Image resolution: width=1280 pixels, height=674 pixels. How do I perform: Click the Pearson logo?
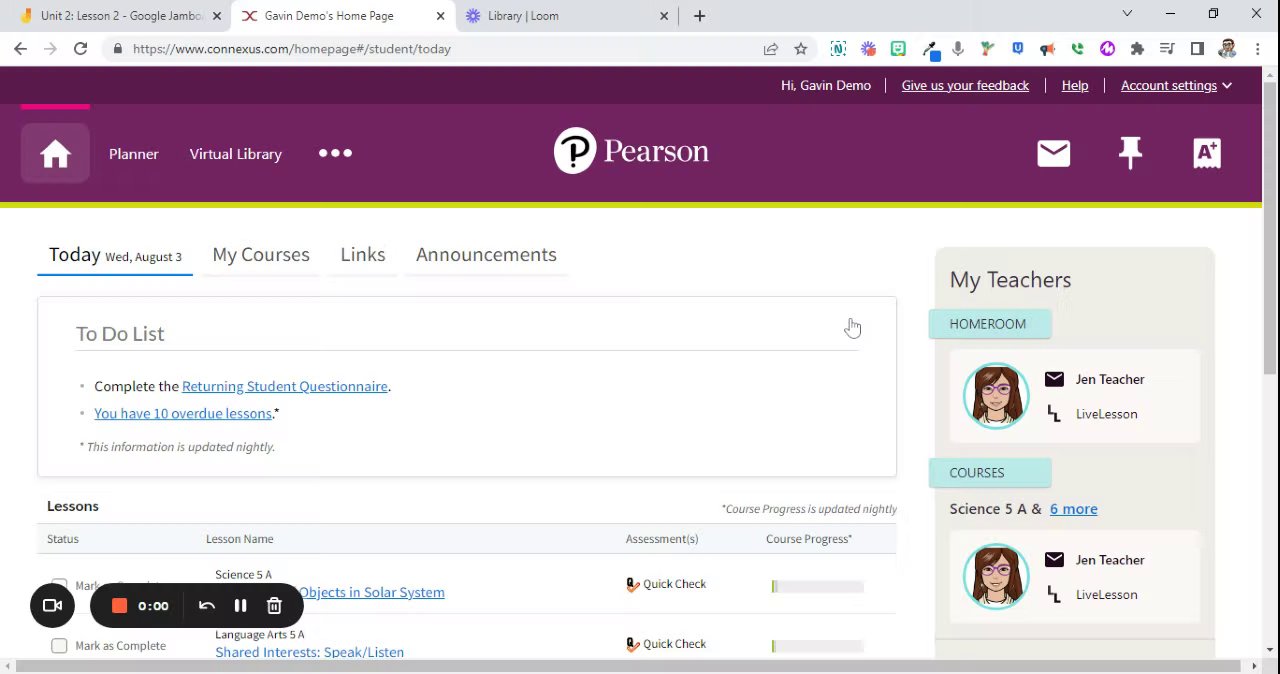pyautogui.click(x=631, y=151)
